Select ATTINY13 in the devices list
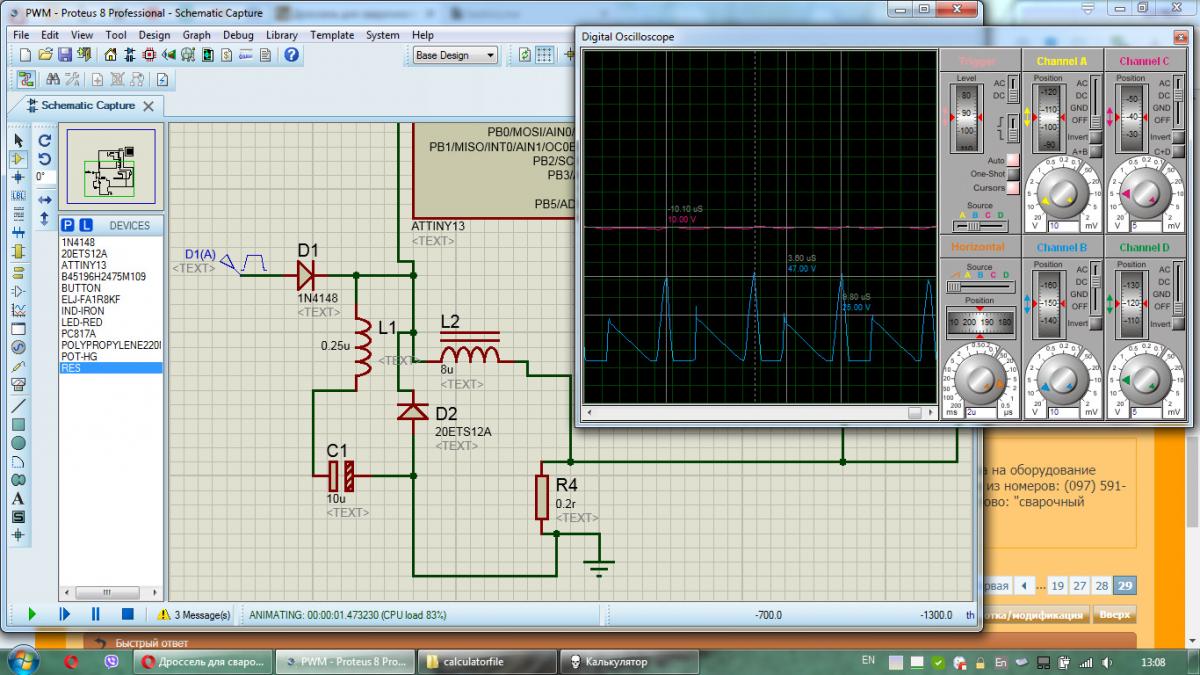This screenshot has height=675, width=1200. [x=83, y=265]
